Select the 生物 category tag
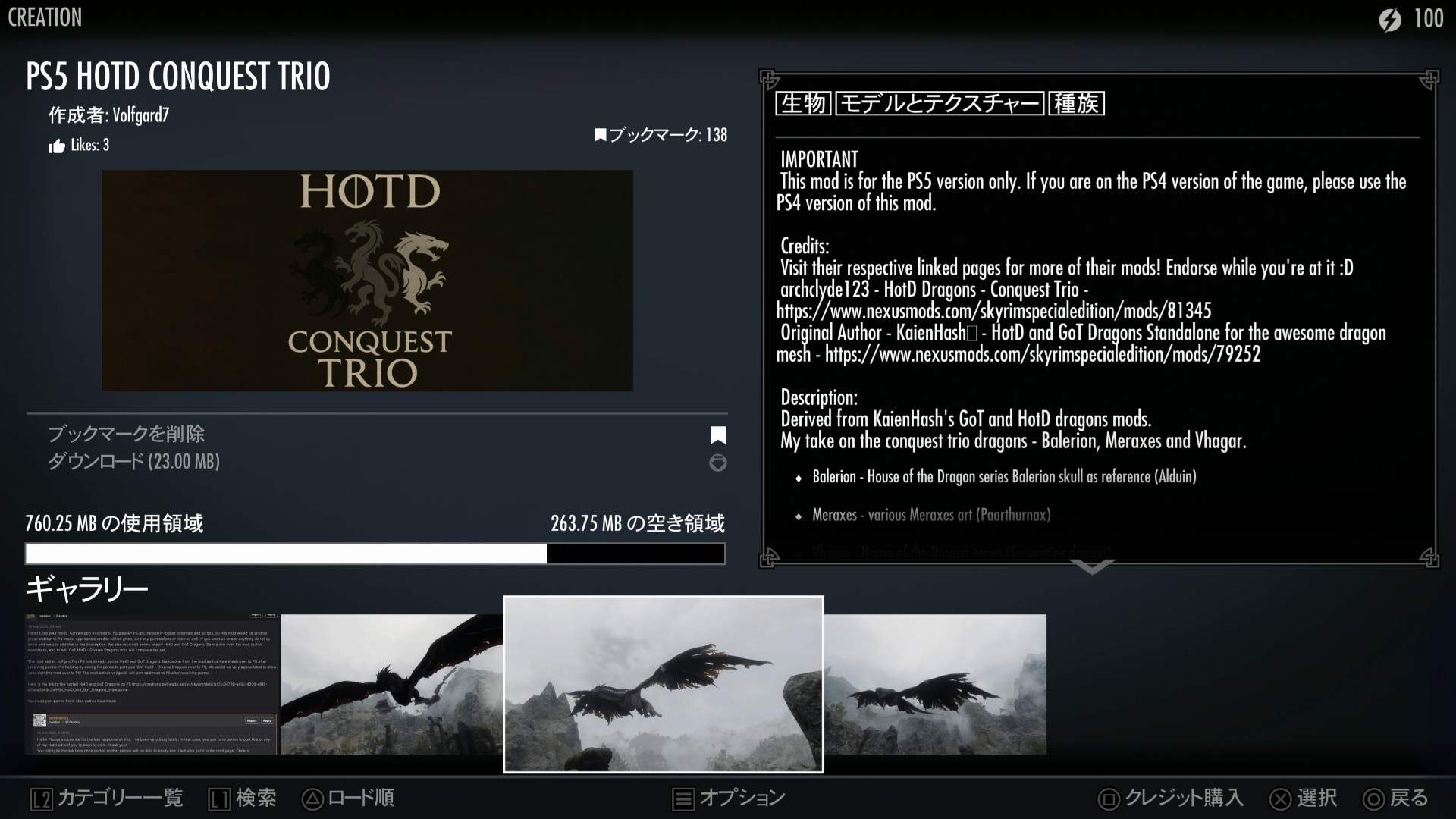The height and width of the screenshot is (819, 1456). (x=803, y=103)
